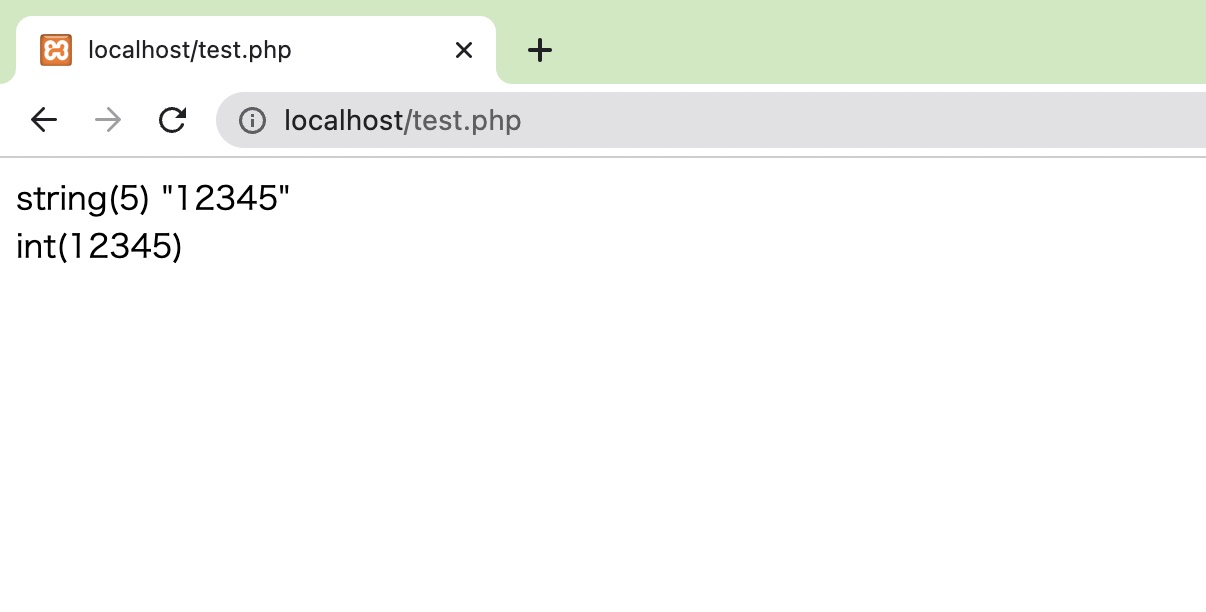Screen dimensions: 1206x612
Task: Click the X to close the test.php tab
Action: 463,49
